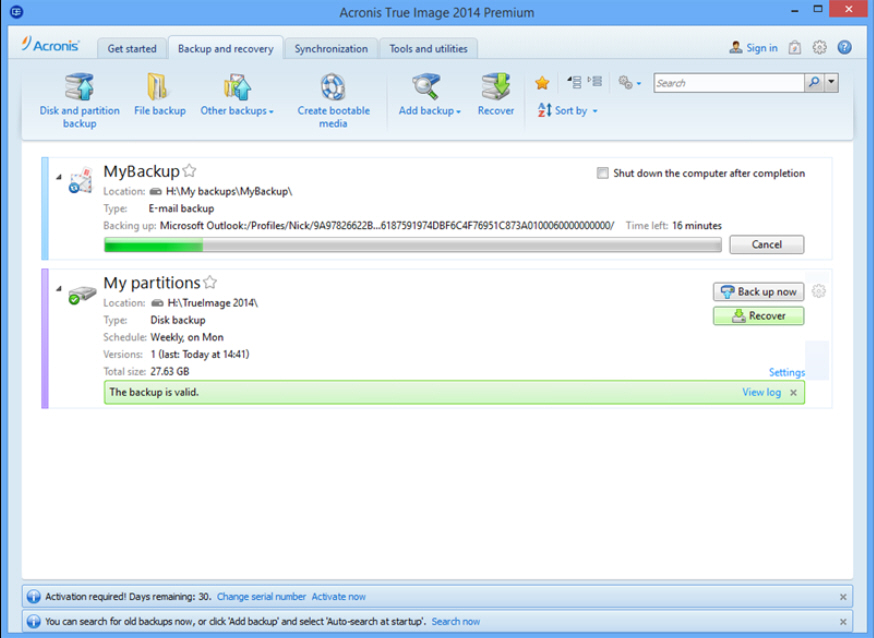This screenshot has height=638, width=874.
Task: Select Backup and recovery tab
Action: click(x=226, y=48)
